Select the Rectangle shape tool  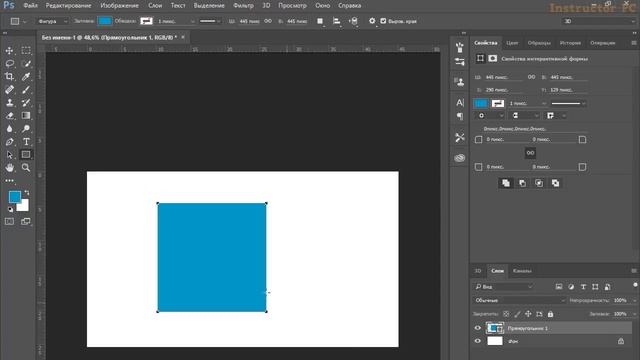[26, 155]
